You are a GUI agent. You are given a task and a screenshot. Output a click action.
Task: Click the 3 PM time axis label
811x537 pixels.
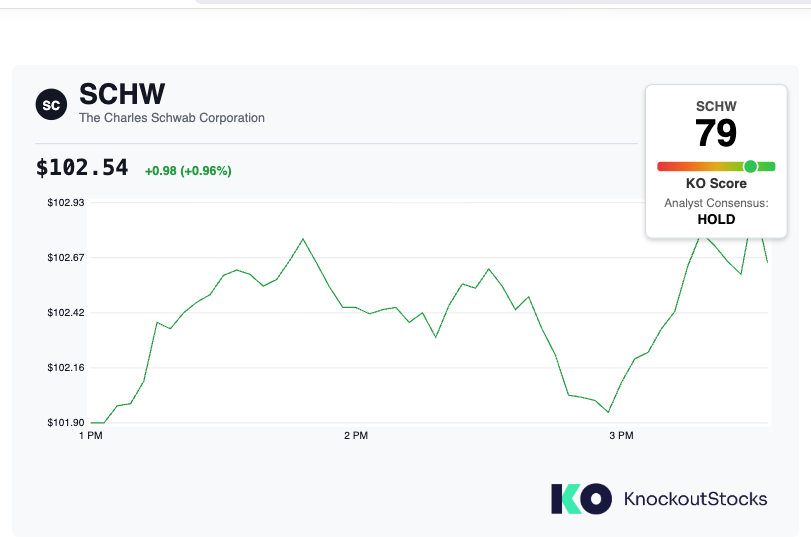[x=621, y=436]
